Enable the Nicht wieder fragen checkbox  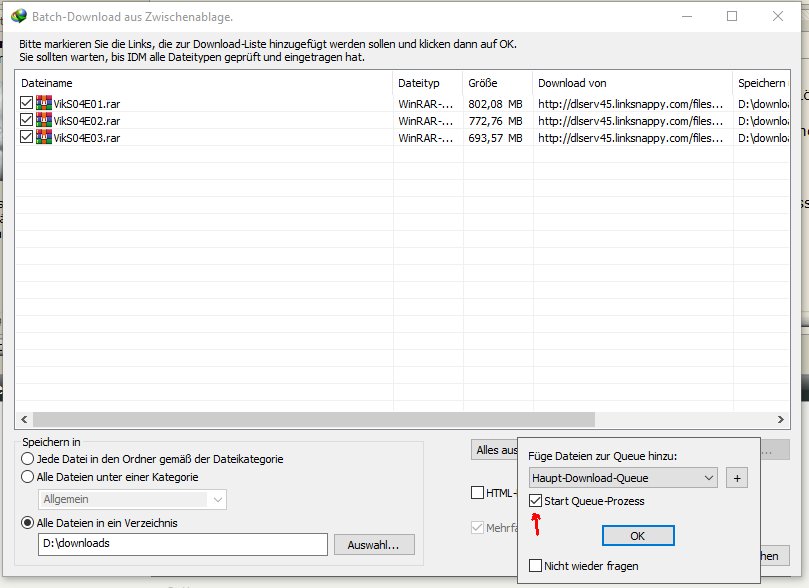pyautogui.click(x=537, y=566)
